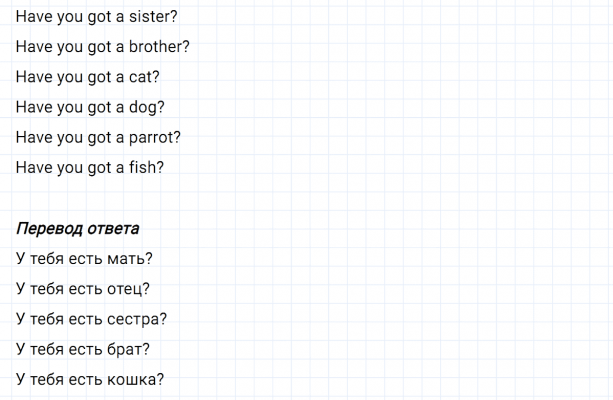Click the text 'Have you got a cat?'

[88, 76]
